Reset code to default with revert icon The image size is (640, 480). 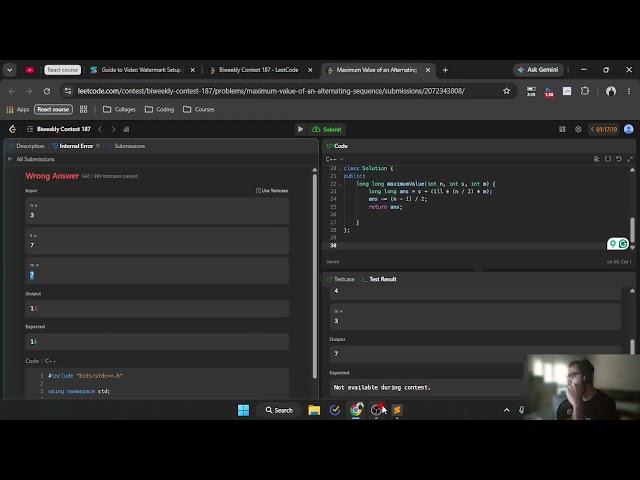[x=619, y=159]
